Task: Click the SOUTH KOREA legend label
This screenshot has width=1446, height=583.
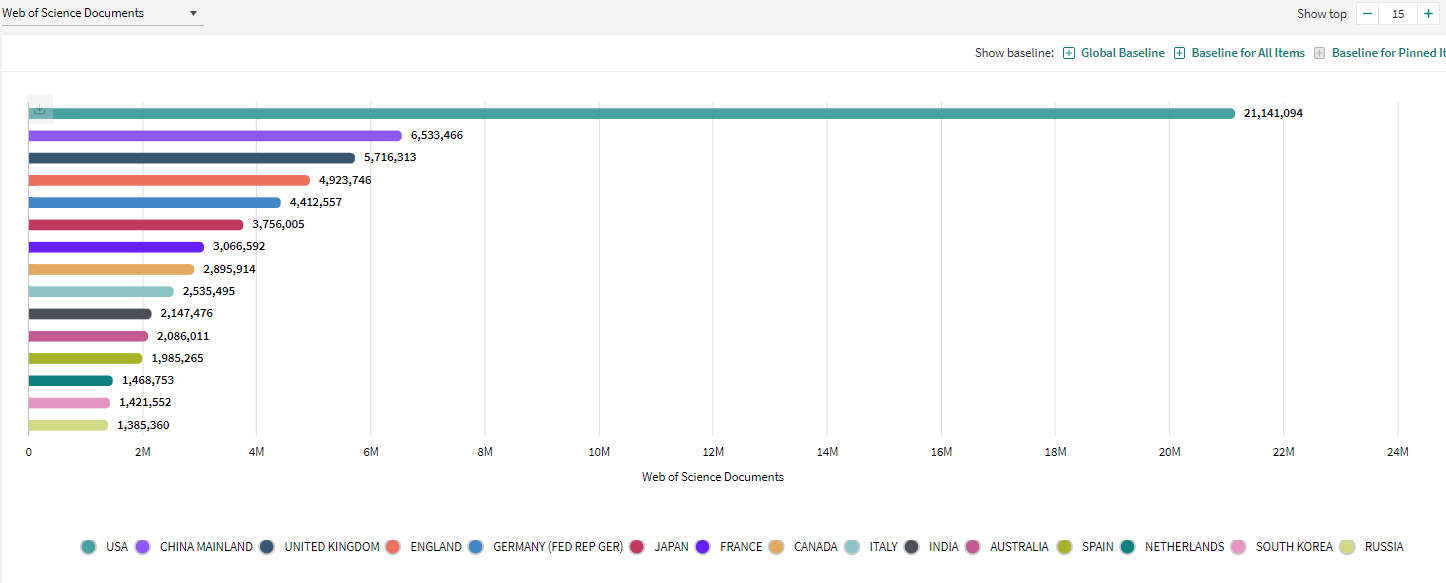Action: (1294, 547)
